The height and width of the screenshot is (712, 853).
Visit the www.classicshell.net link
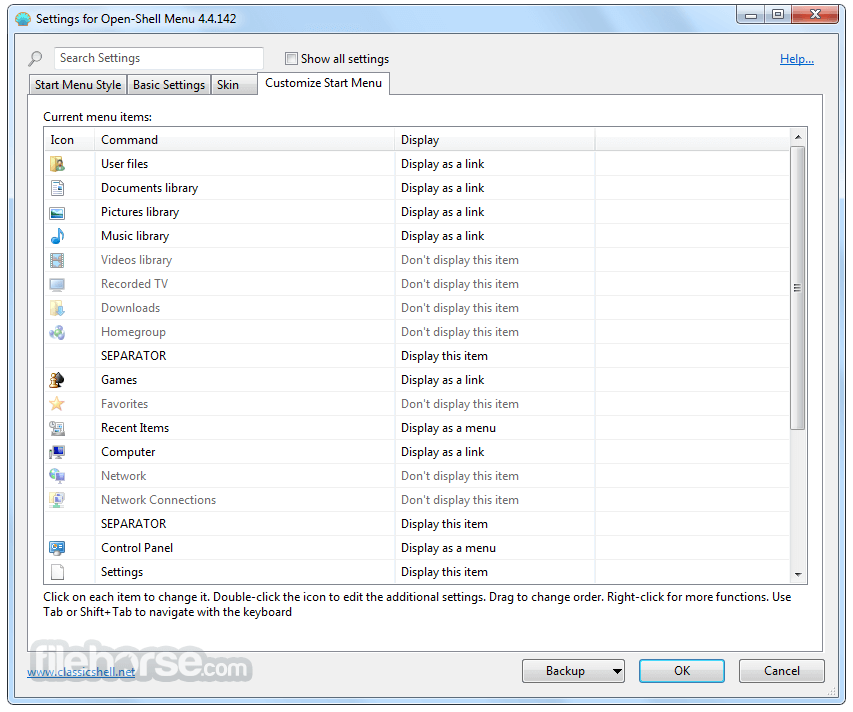point(81,672)
